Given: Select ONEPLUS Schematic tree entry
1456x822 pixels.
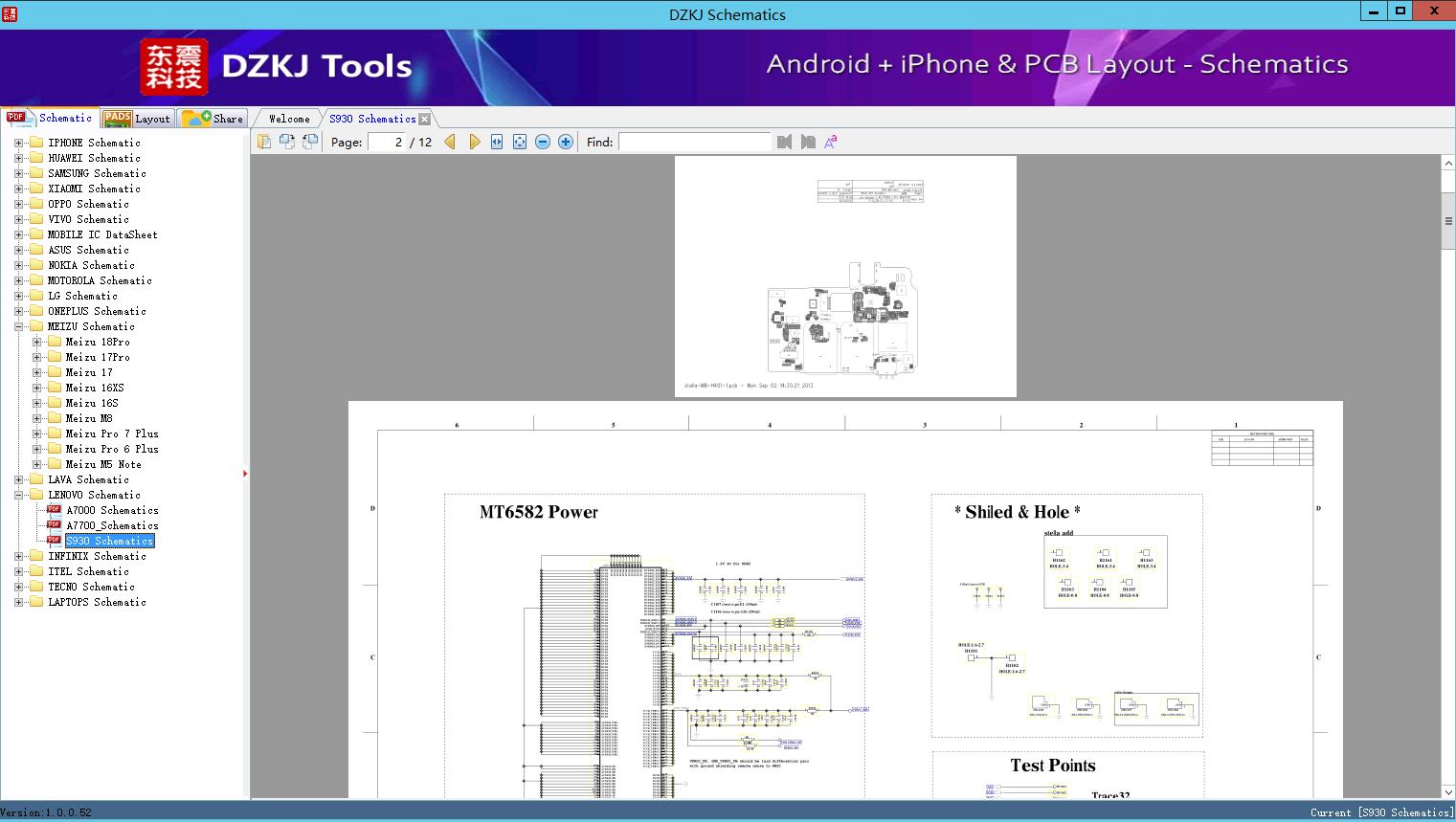Looking at the screenshot, I should (x=97, y=311).
